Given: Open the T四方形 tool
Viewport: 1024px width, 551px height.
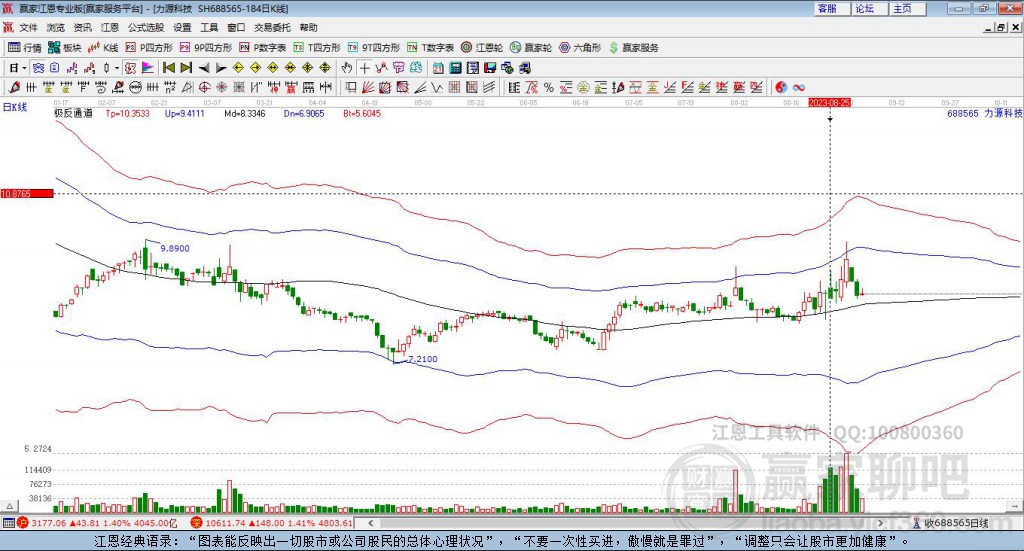Looking at the screenshot, I should pos(317,48).
